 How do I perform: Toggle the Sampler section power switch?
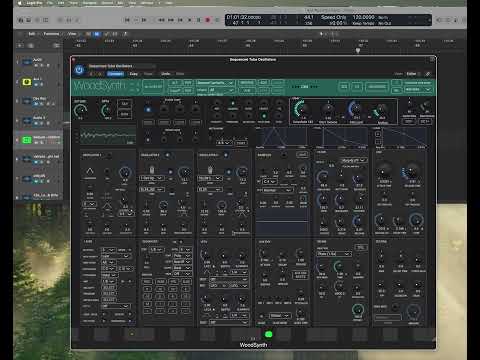283,155
